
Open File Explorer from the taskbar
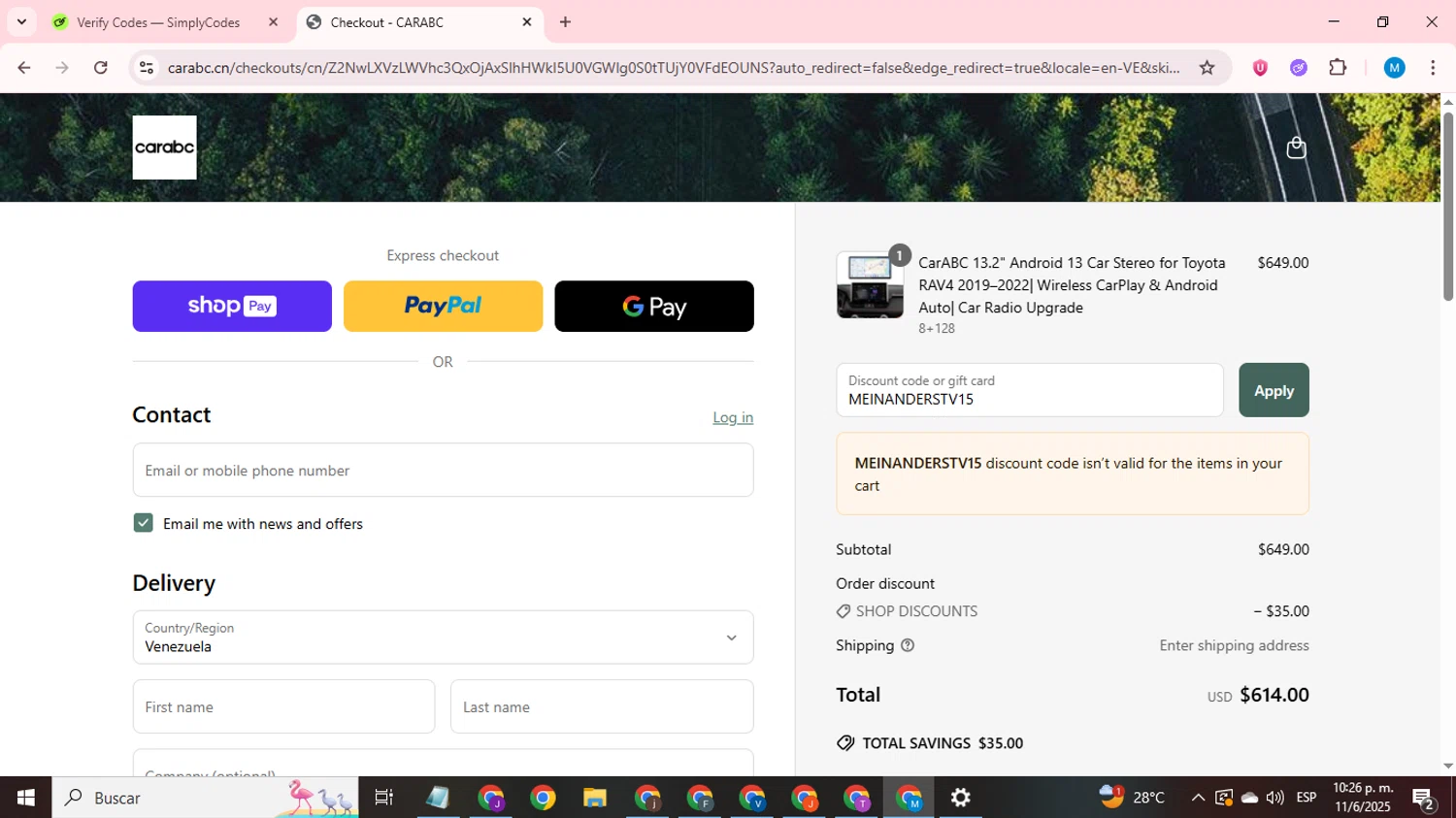pos(595,798)
